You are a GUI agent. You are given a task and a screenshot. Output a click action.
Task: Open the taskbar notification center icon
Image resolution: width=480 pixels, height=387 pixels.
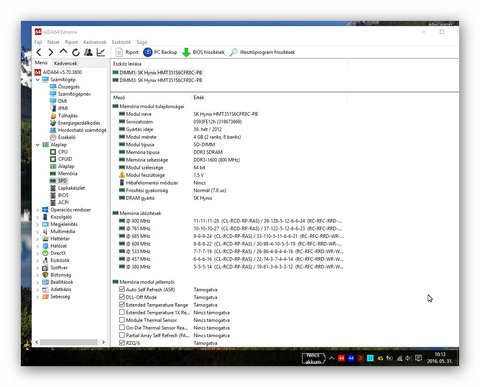coord(419,358)
